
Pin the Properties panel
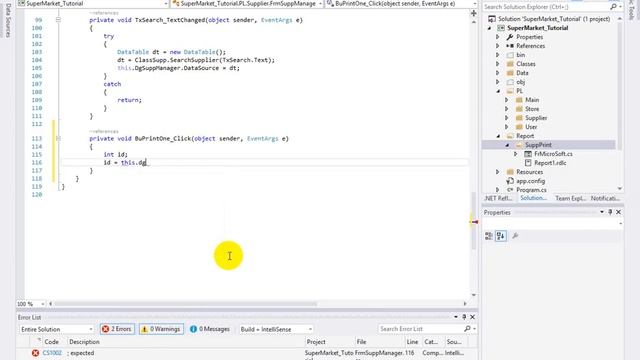610,212
